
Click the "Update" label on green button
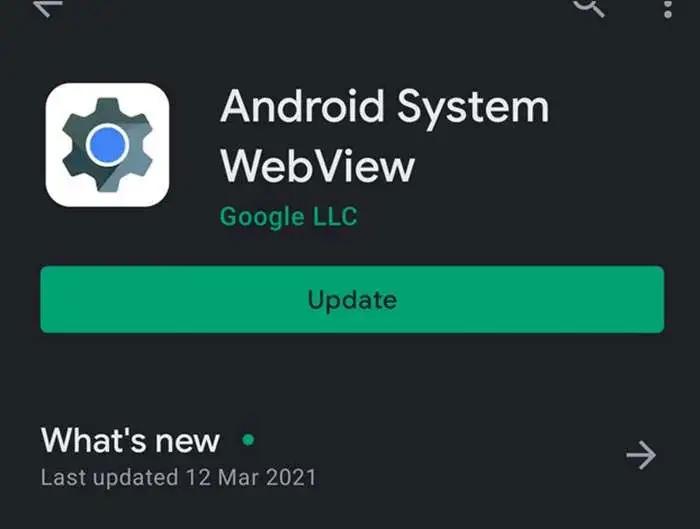point(352,300)
